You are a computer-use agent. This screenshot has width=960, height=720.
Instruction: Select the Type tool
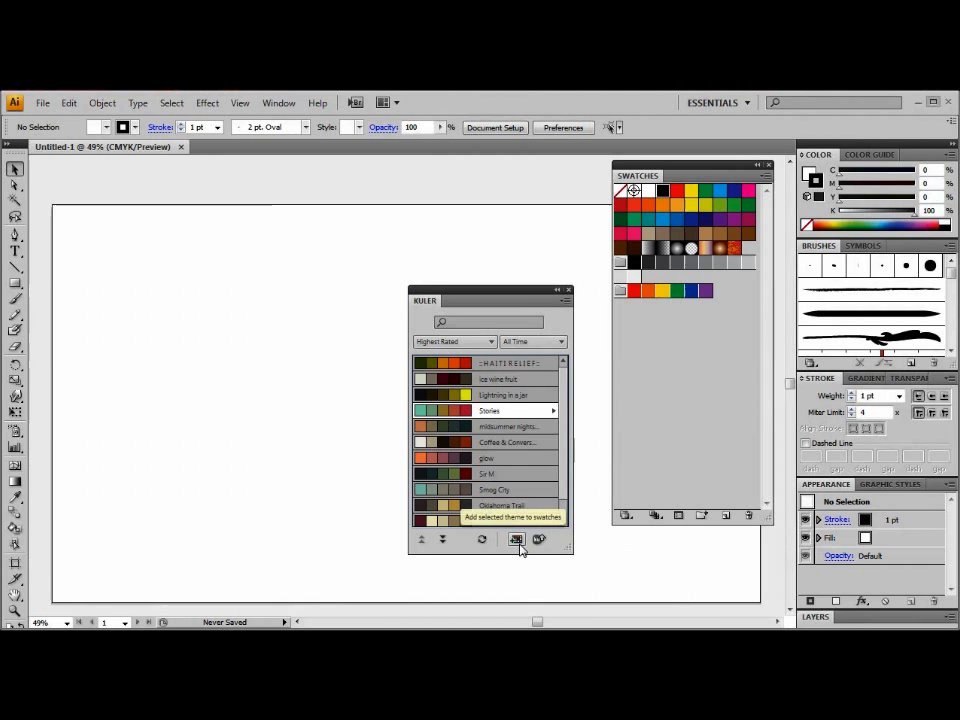(15, 251)
